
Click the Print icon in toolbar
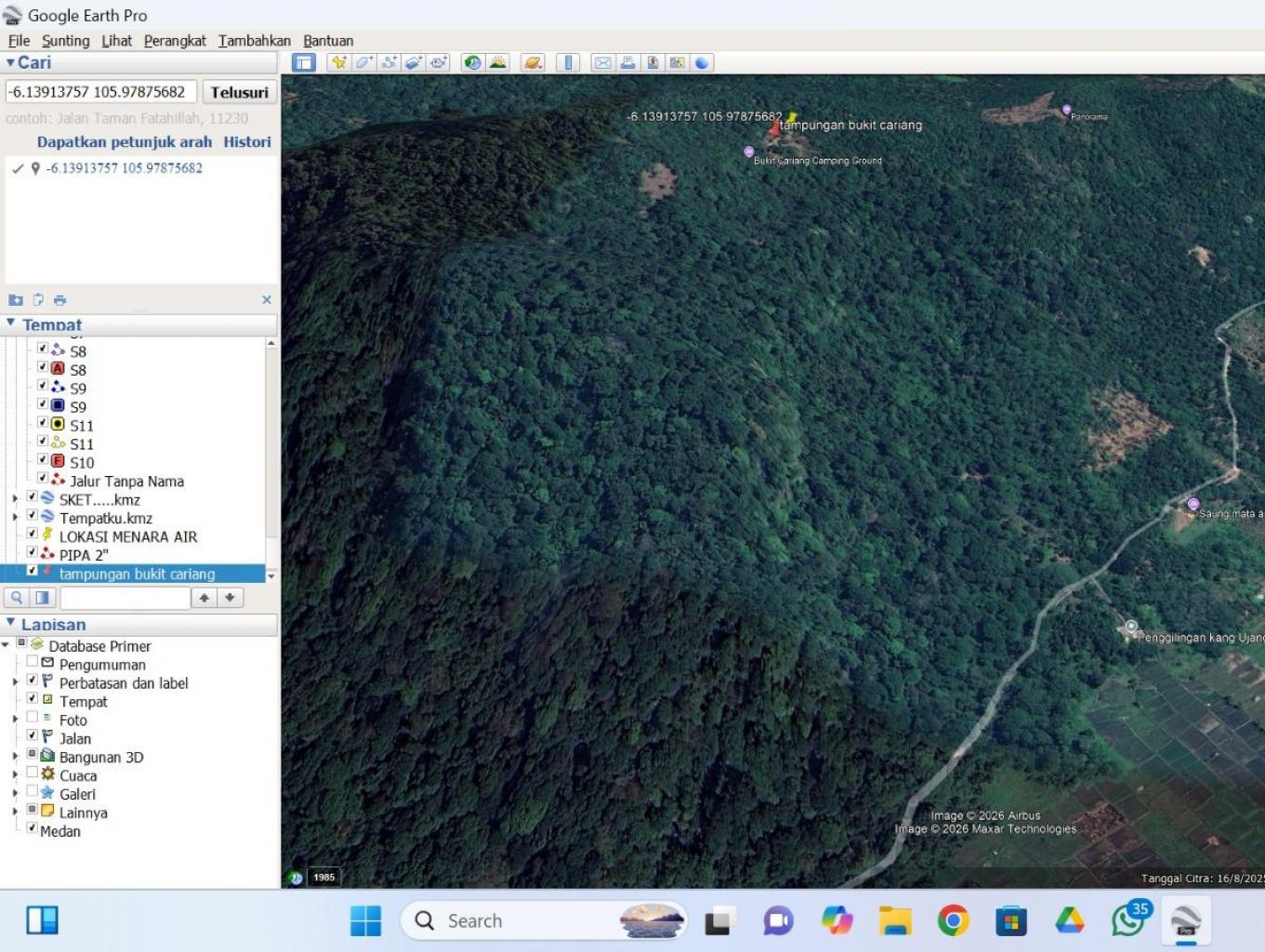628,62
